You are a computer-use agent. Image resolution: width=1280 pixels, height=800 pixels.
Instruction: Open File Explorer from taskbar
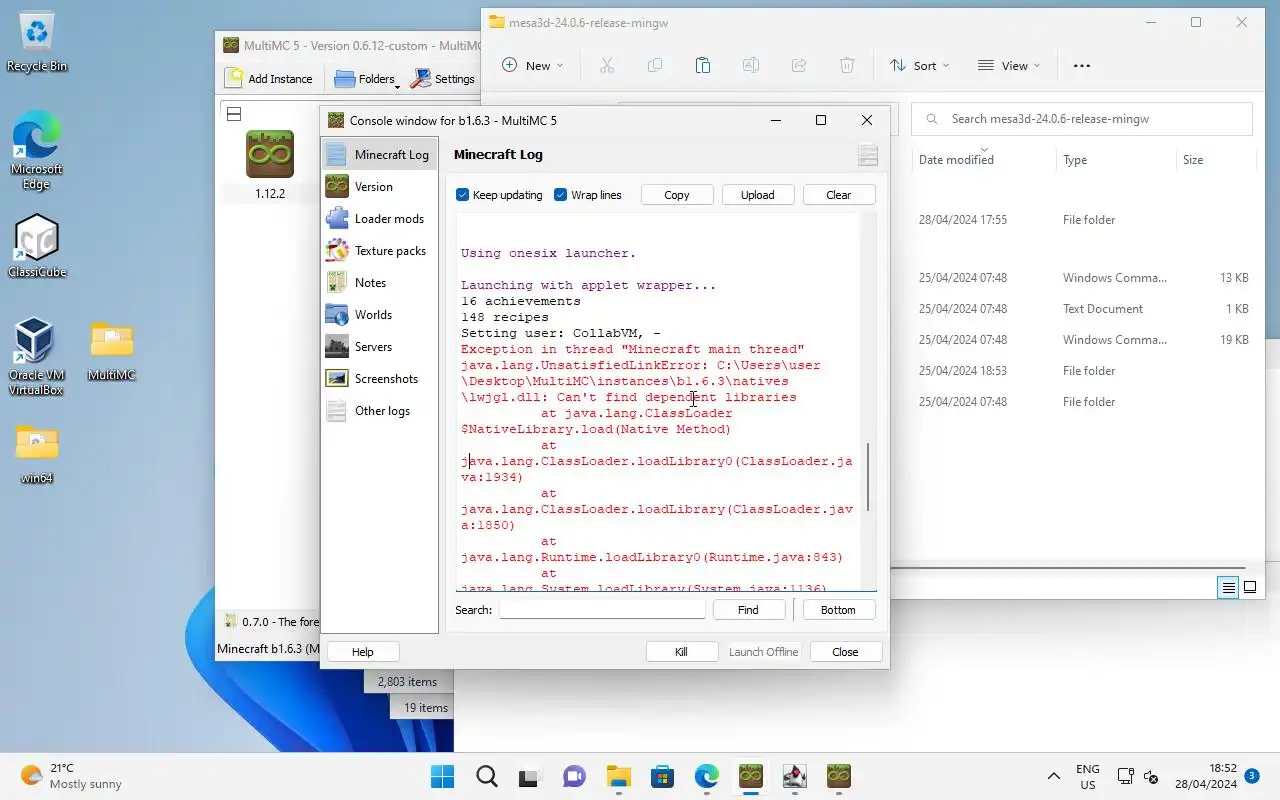click(x=618, y=777)
